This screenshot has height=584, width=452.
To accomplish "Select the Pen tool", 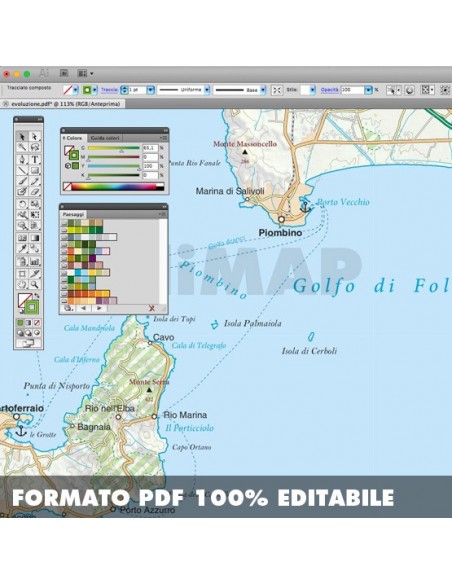I will click(22, 159).
